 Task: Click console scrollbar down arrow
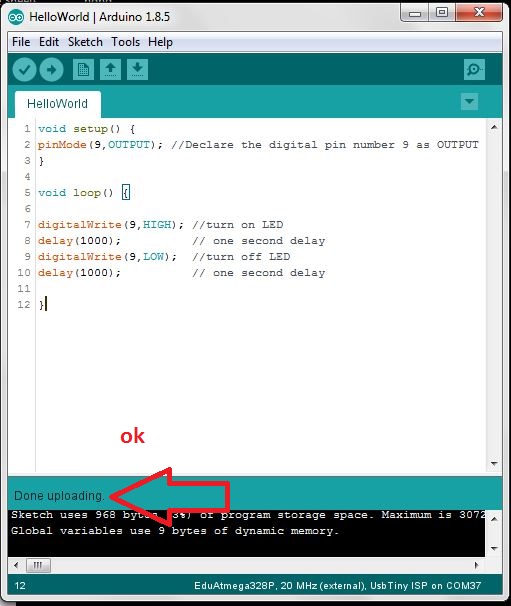tap(494, 548)
